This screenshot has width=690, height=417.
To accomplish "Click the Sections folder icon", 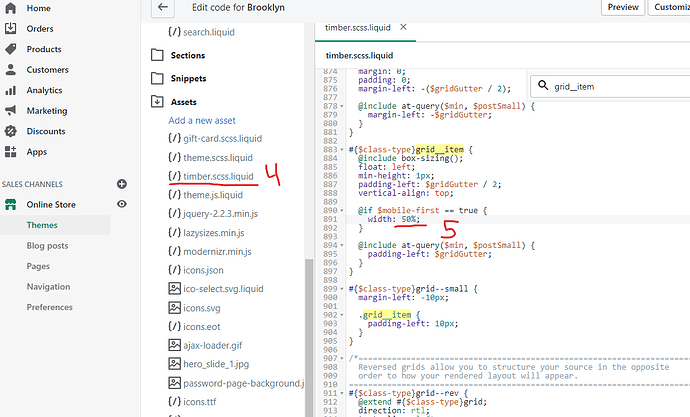I will (x=157, y=55).
